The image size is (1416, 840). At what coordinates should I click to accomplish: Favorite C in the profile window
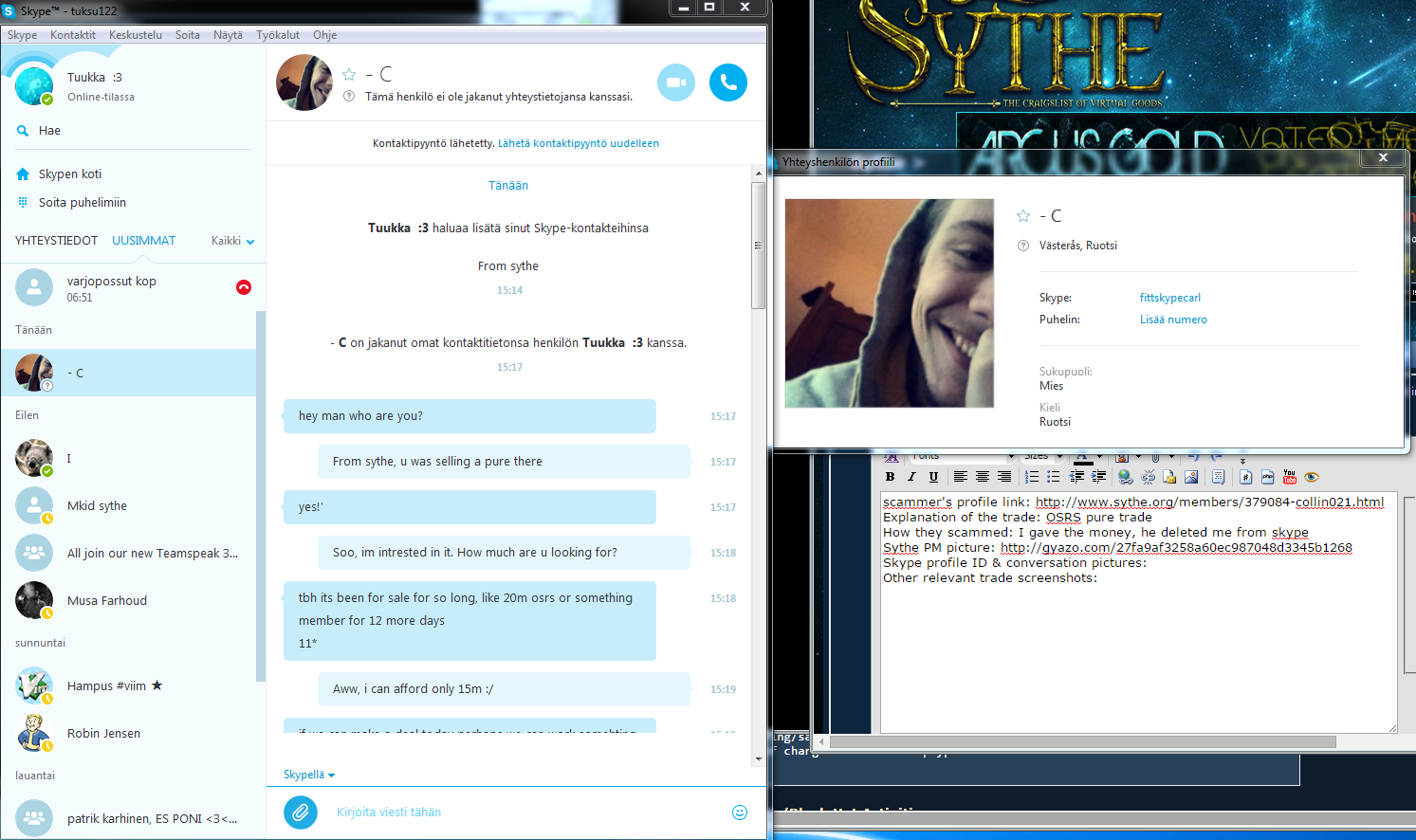pyautogui.click(x=1023, y=216)
